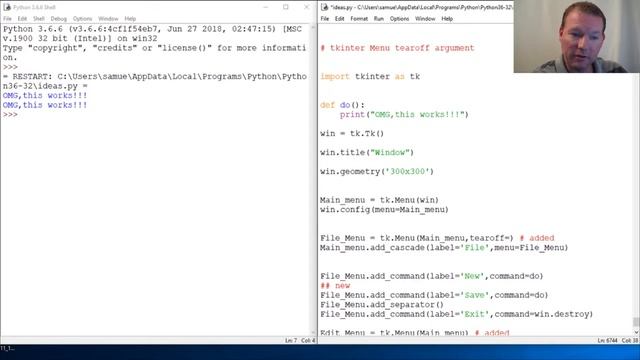Click the Ln/Col indicator in shell status bar
The height and width of the screenshot is (360, 640).
[300, 340]
